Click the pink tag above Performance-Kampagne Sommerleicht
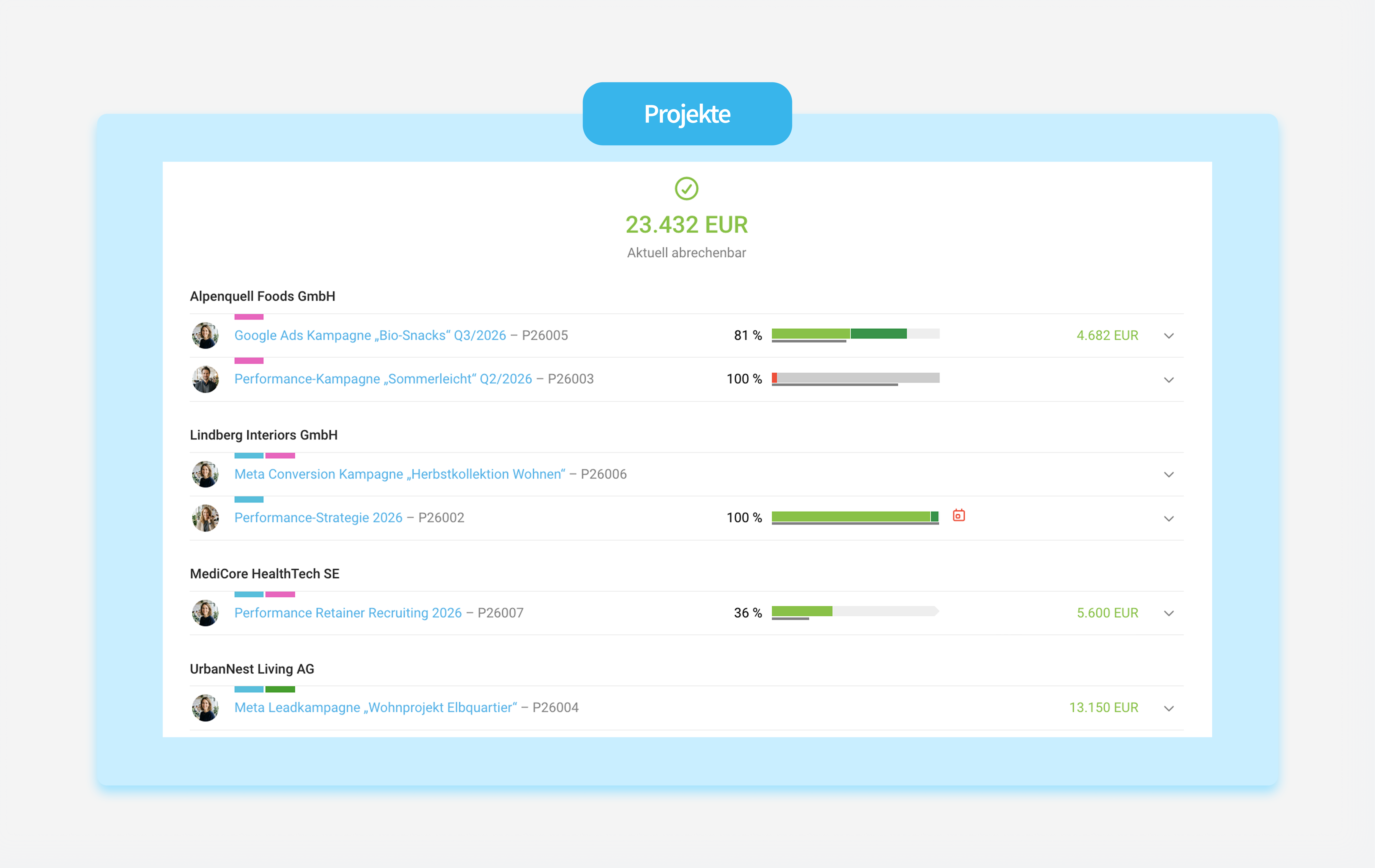Screen dimensions: 1375x868 [249, 360]
